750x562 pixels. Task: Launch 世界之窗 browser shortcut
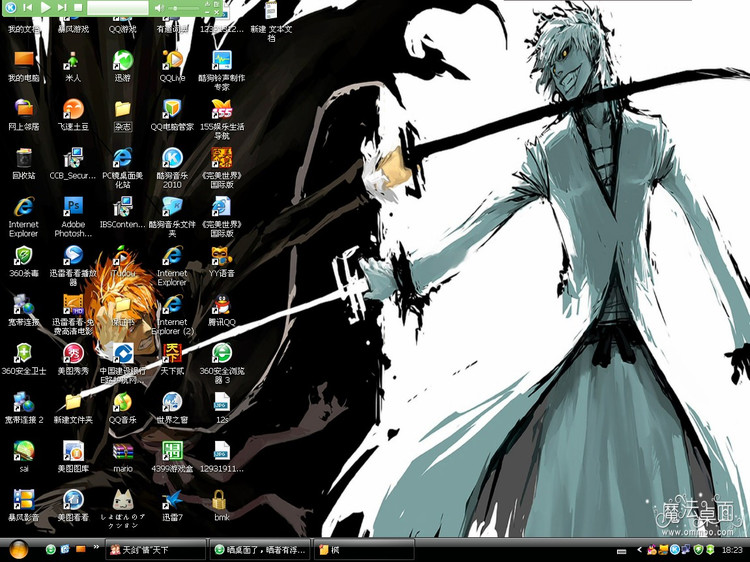[172, 408]
